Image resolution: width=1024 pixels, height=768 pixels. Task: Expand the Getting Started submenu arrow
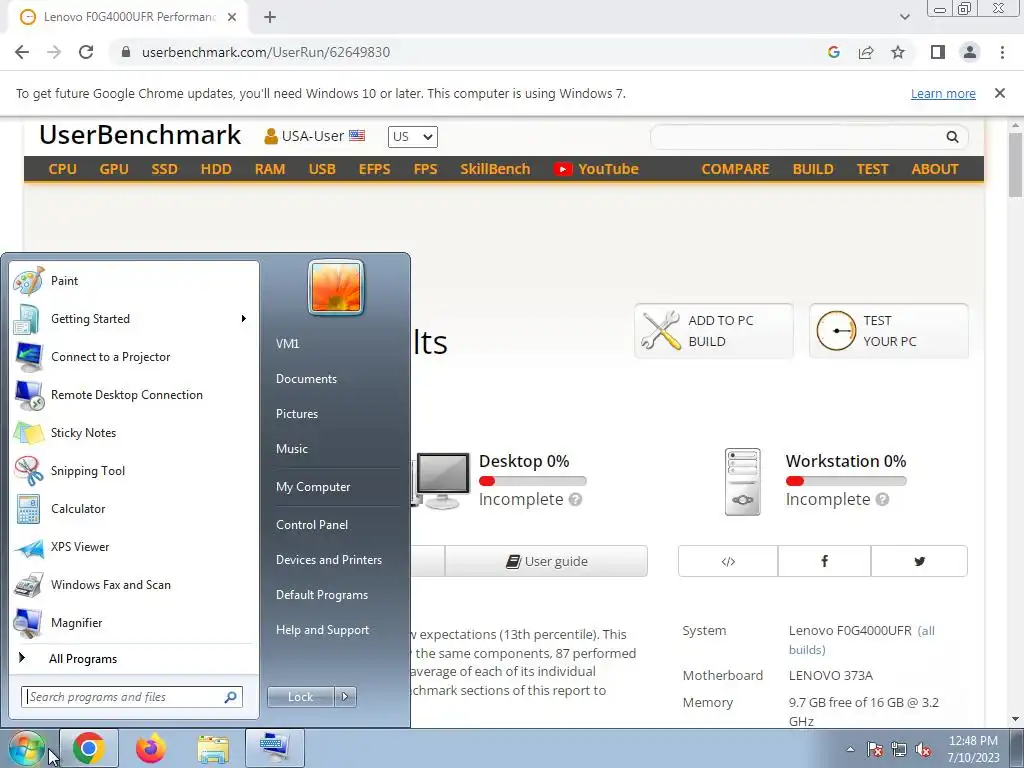244,319
